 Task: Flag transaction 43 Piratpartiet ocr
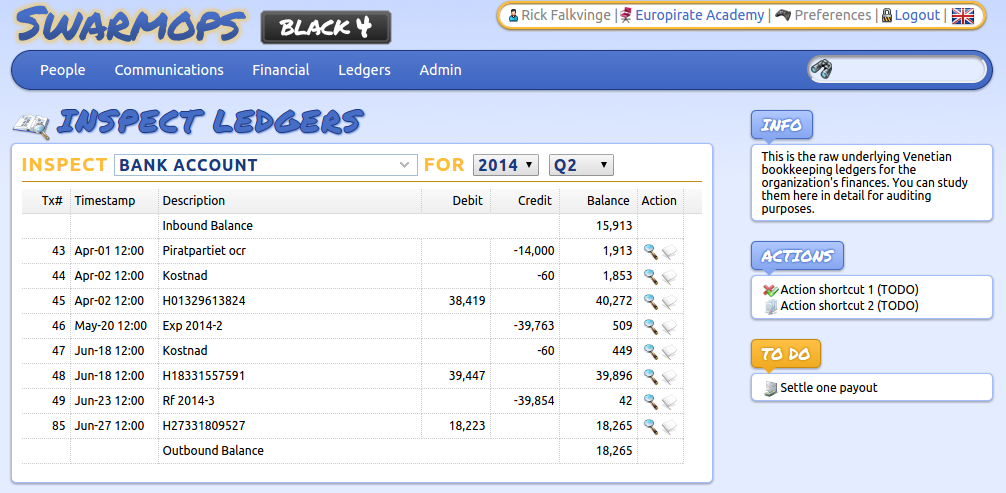(669, 252)
